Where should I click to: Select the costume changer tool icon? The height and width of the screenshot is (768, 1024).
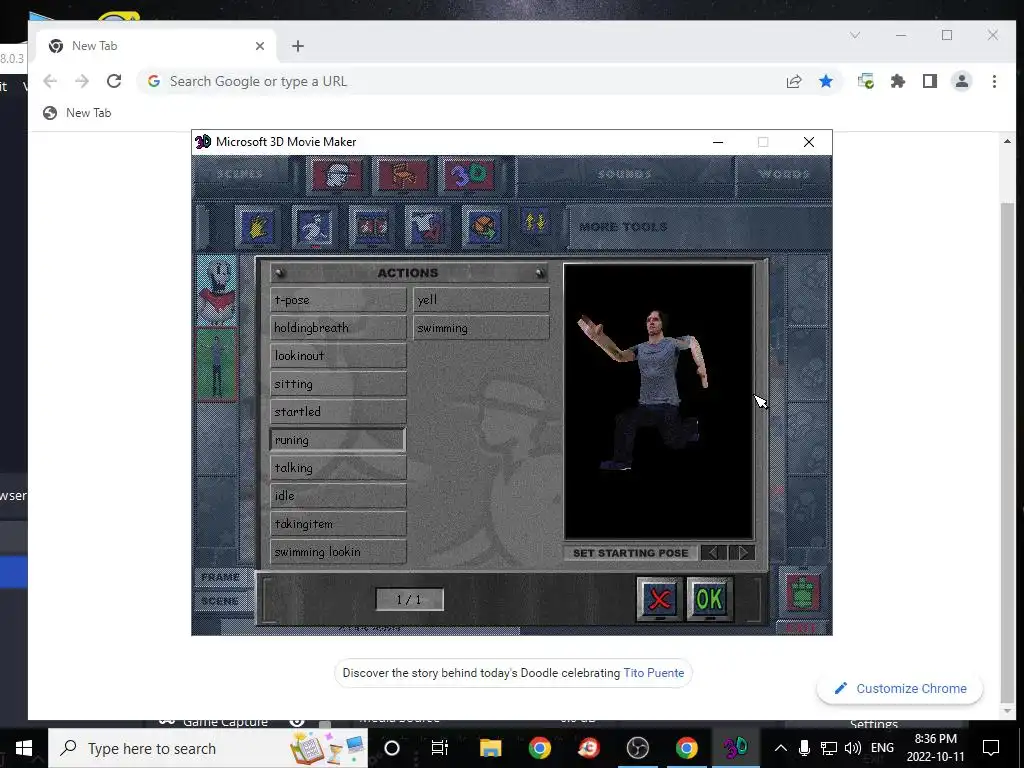pos(426,227)
